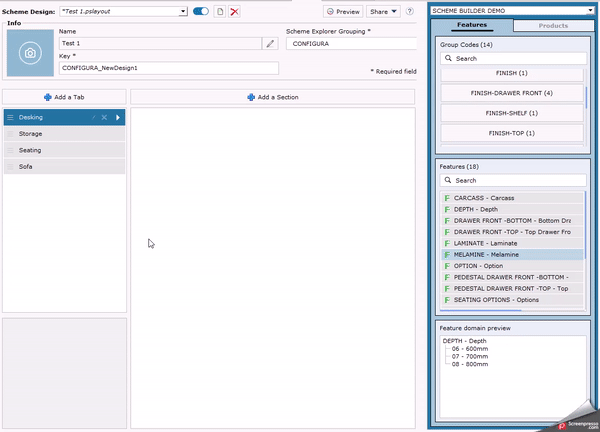Remove the Desking tab with X

pos(104,117)
